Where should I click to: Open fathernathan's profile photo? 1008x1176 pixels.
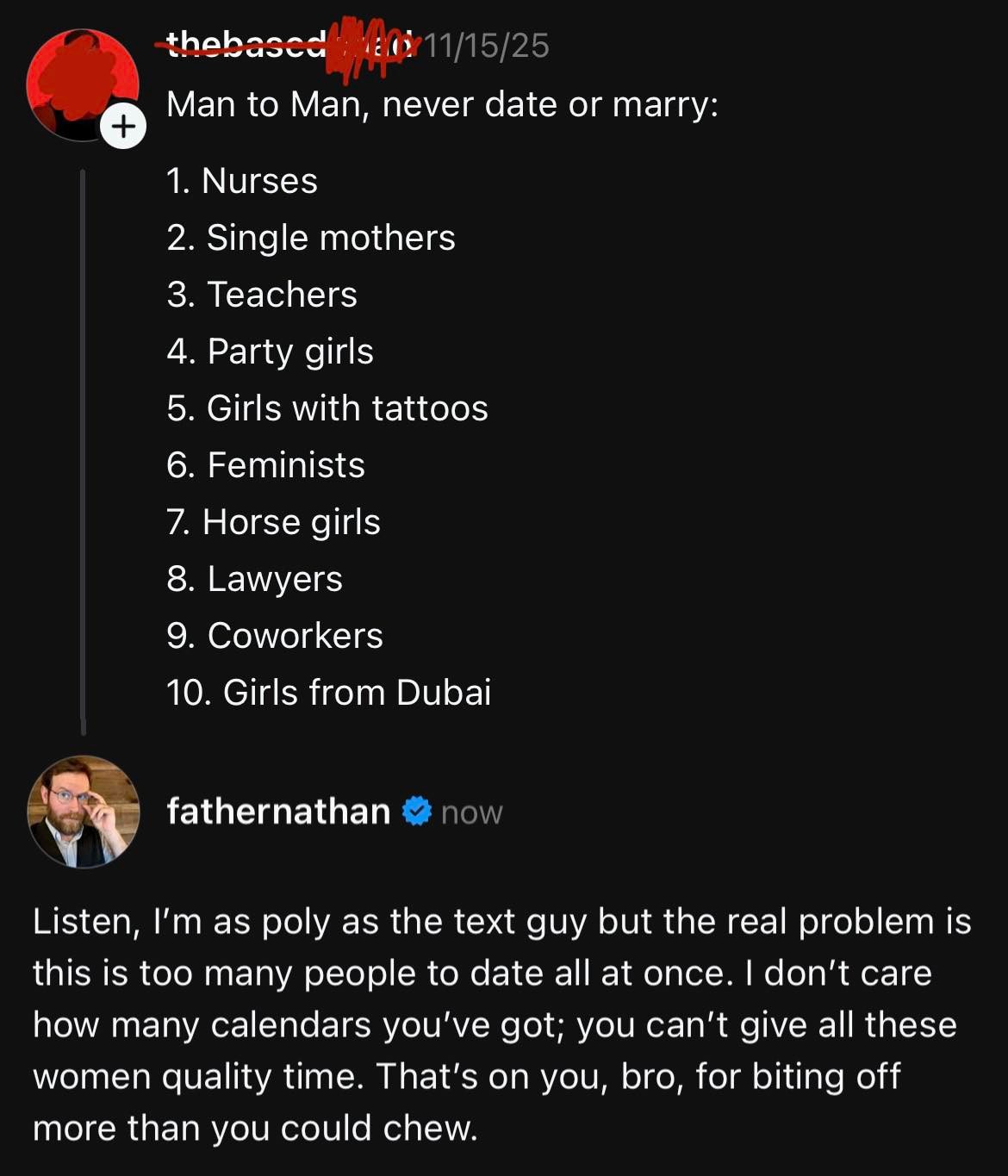(x=84, y=812)
